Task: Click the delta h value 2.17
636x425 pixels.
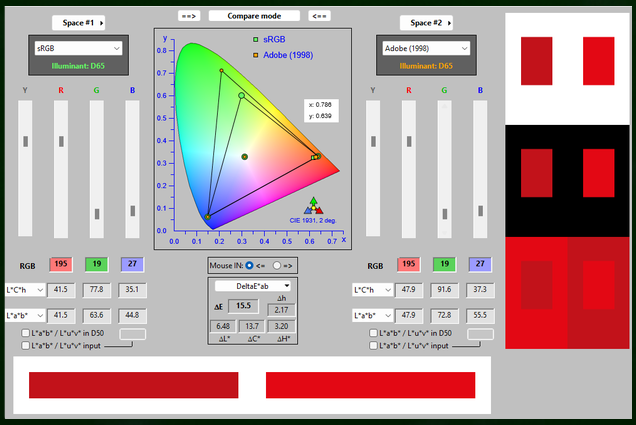Action: click(281, 310)
